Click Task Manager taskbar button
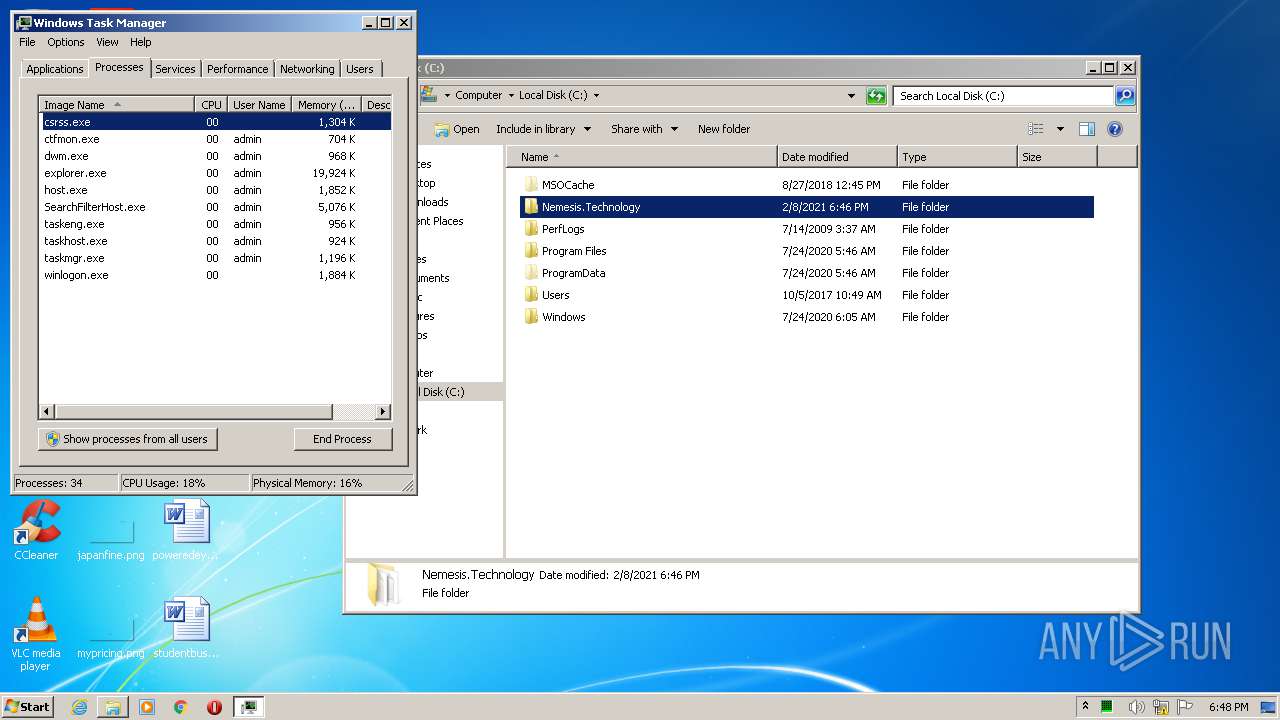 (248, 707)
